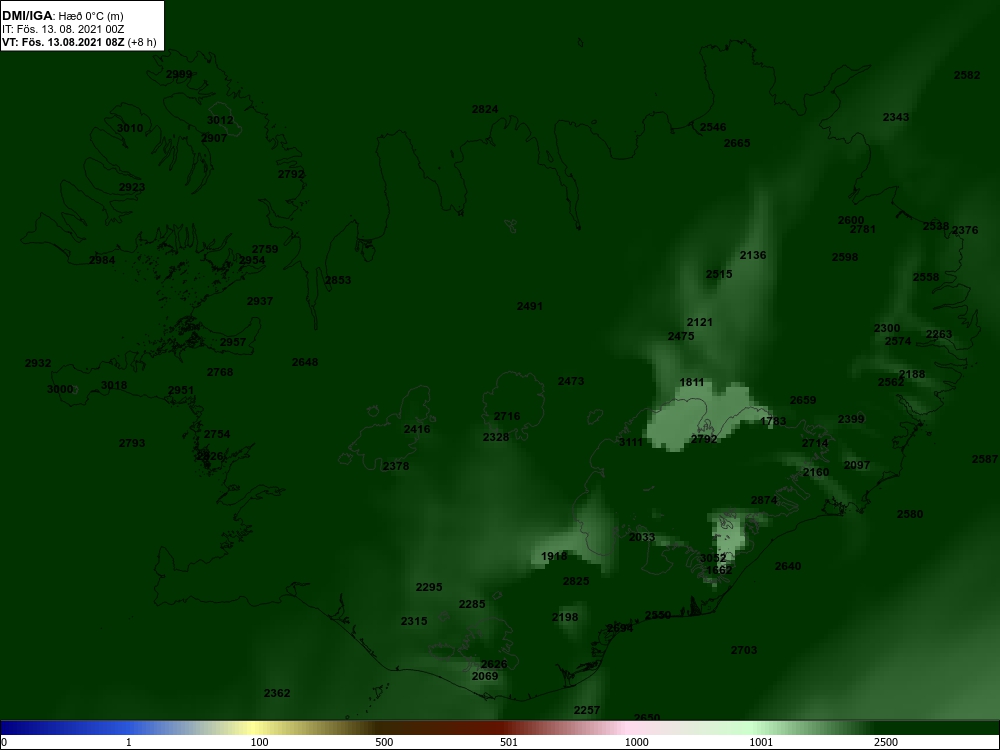The height and width of the screenshot is (750, 1000).
Task: Click the map value 2793
Action: pos(132,443)
